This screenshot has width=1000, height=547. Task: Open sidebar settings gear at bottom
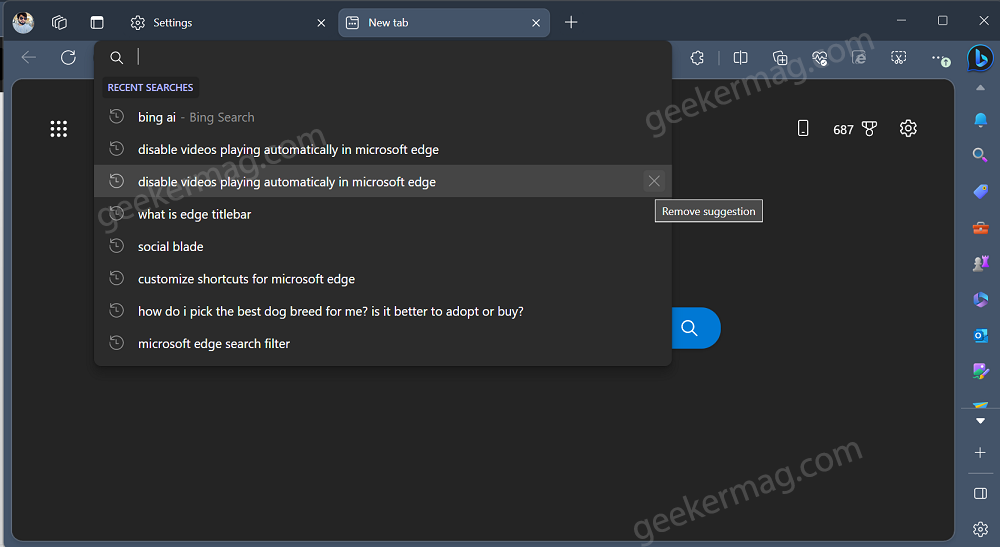[x=980, y=529]
